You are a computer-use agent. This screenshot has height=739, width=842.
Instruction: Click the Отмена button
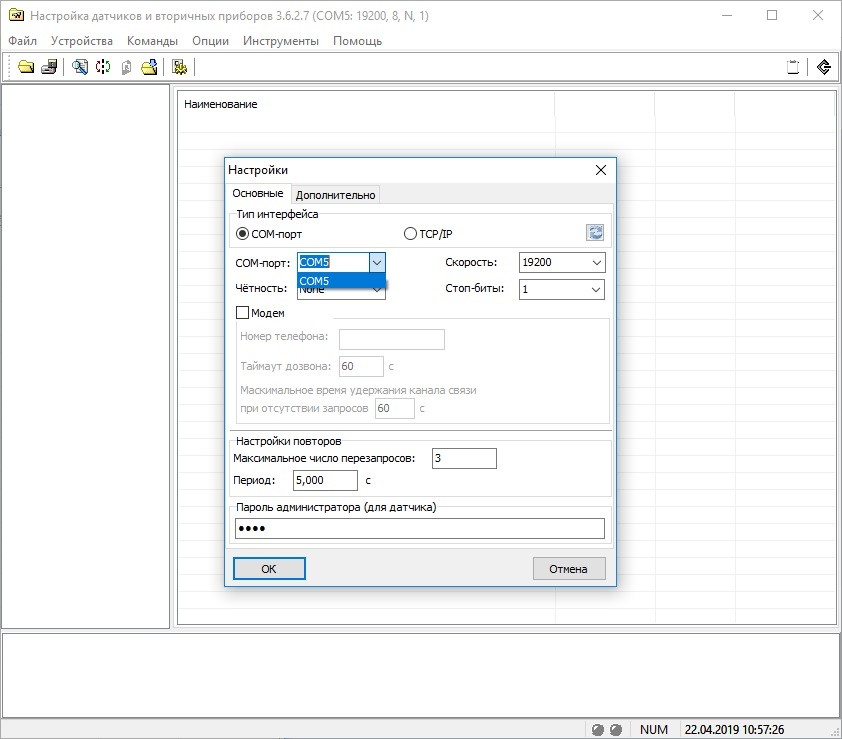[569, 569]
